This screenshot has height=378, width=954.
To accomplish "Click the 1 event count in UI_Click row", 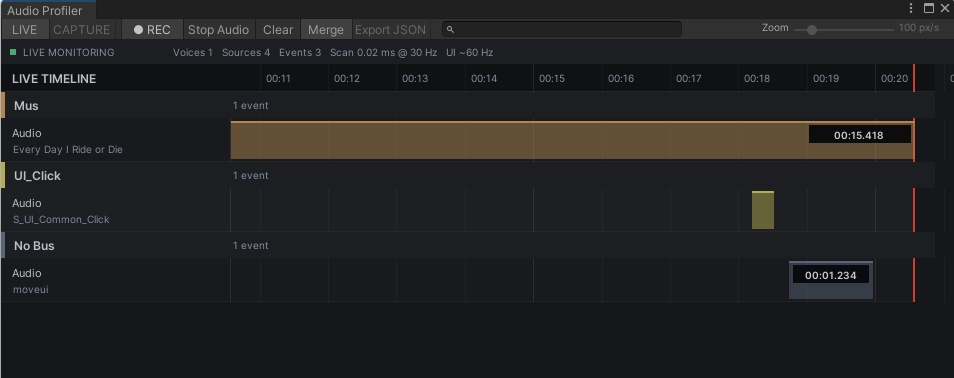I will 251,175.
